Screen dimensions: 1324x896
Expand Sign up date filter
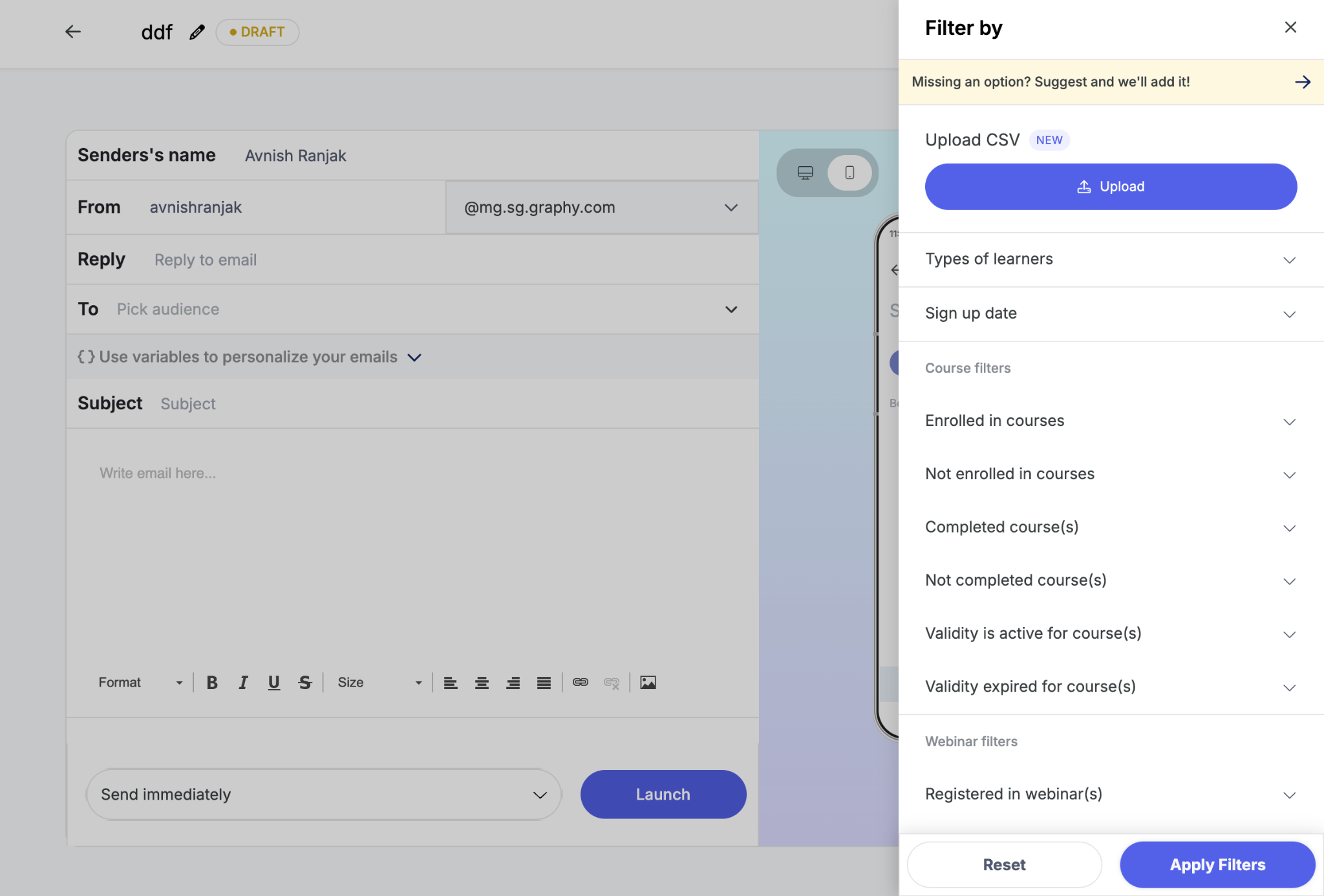click(x=1111, y=314)
